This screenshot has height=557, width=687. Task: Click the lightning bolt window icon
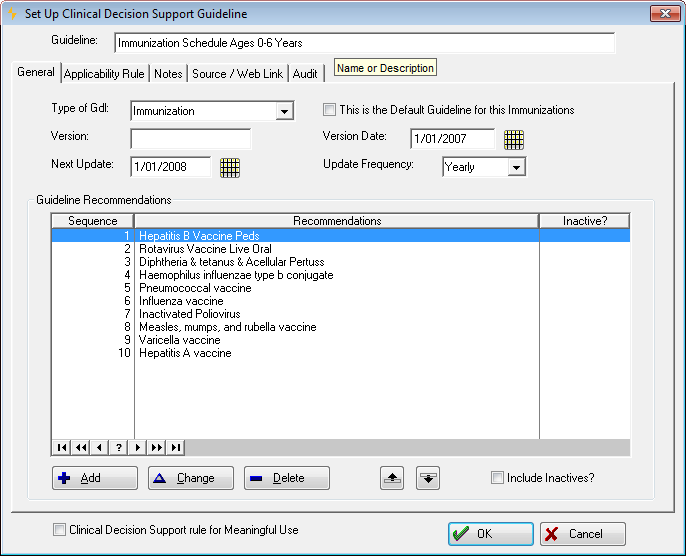coord(13,14)
